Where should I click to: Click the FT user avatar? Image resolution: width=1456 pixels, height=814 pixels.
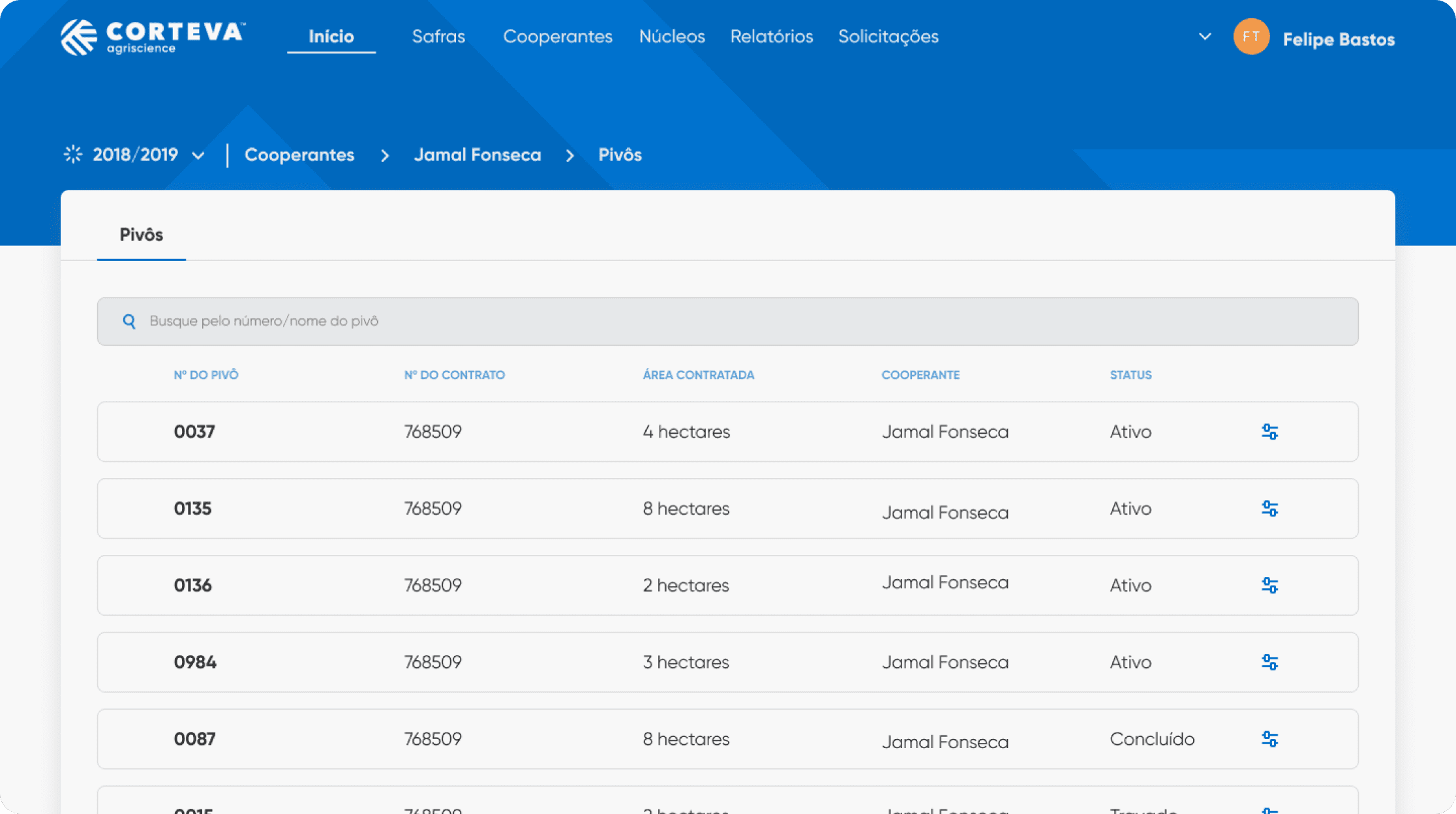click(1251, 37)
